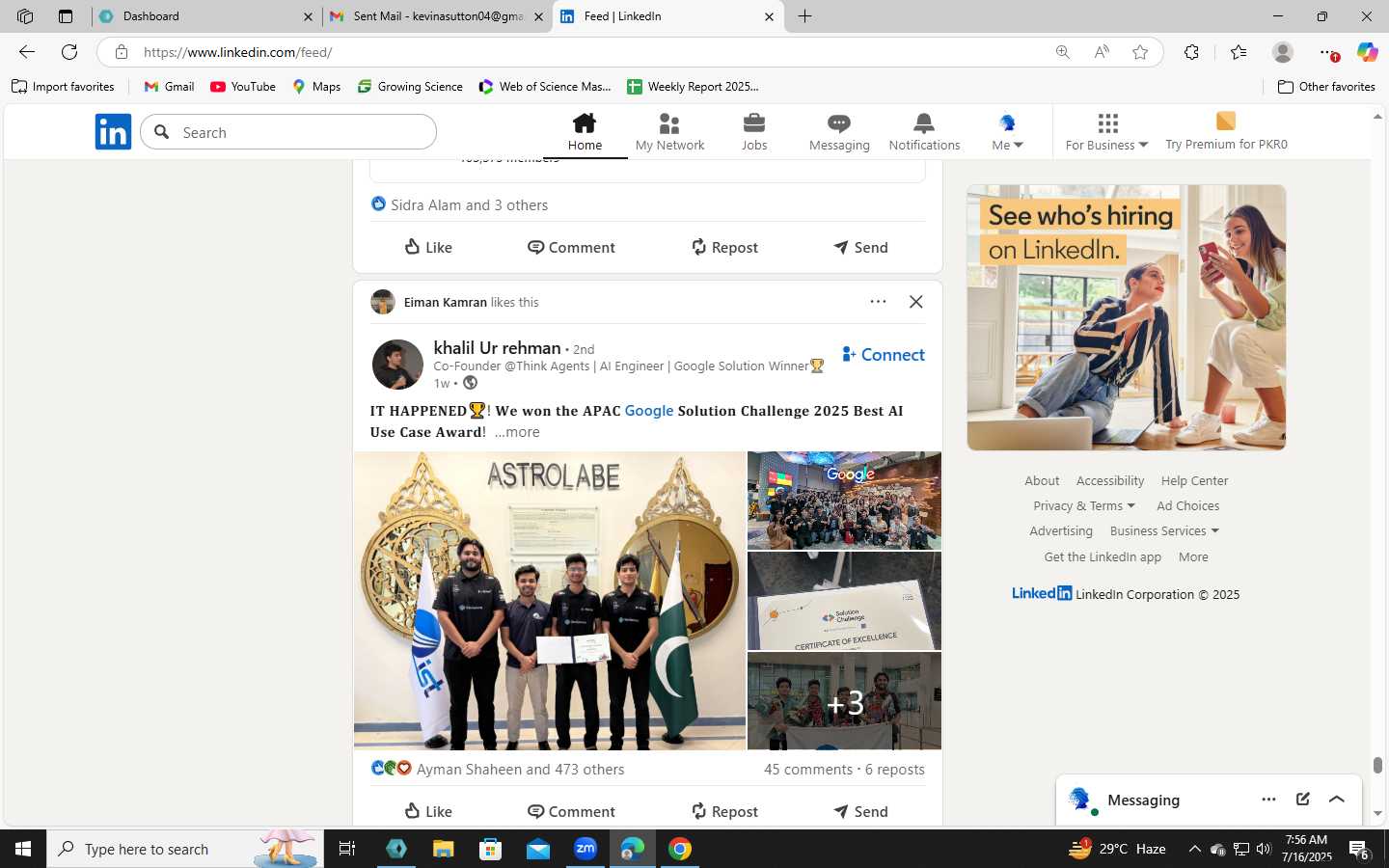Focus the LinkedIn Search box

click(288, 132)
